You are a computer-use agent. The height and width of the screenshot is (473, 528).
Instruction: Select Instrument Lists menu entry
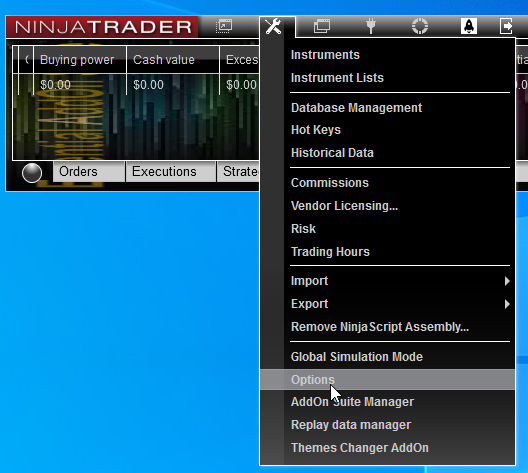click(x=387, y=78)
